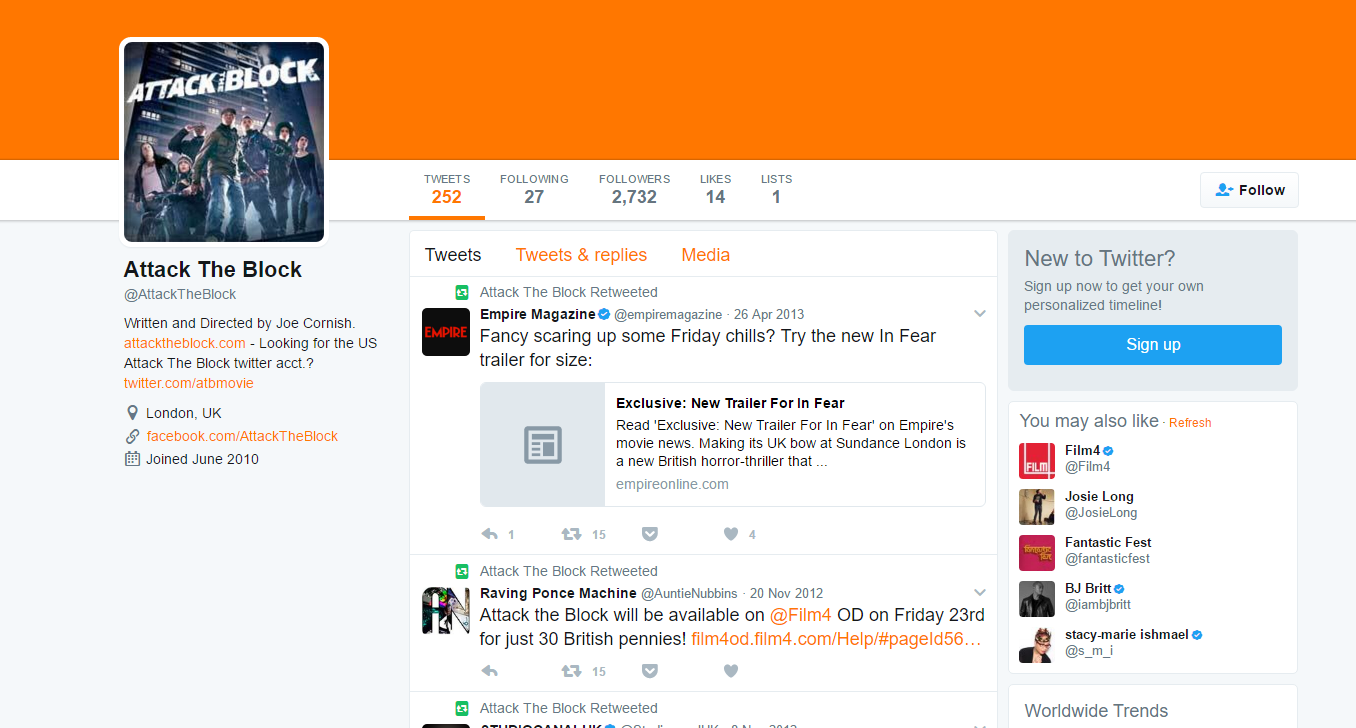Screen dimensions: 1356x728
Task: Like the Raving Ponce Machine tweet
Action: pos(731,671)
